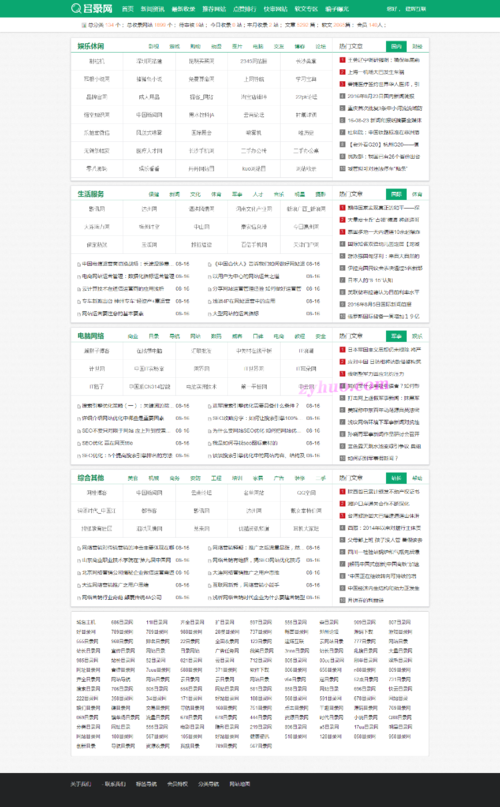
Task: Open the 生活服务 category heading
Action: (x=91, y=194)
